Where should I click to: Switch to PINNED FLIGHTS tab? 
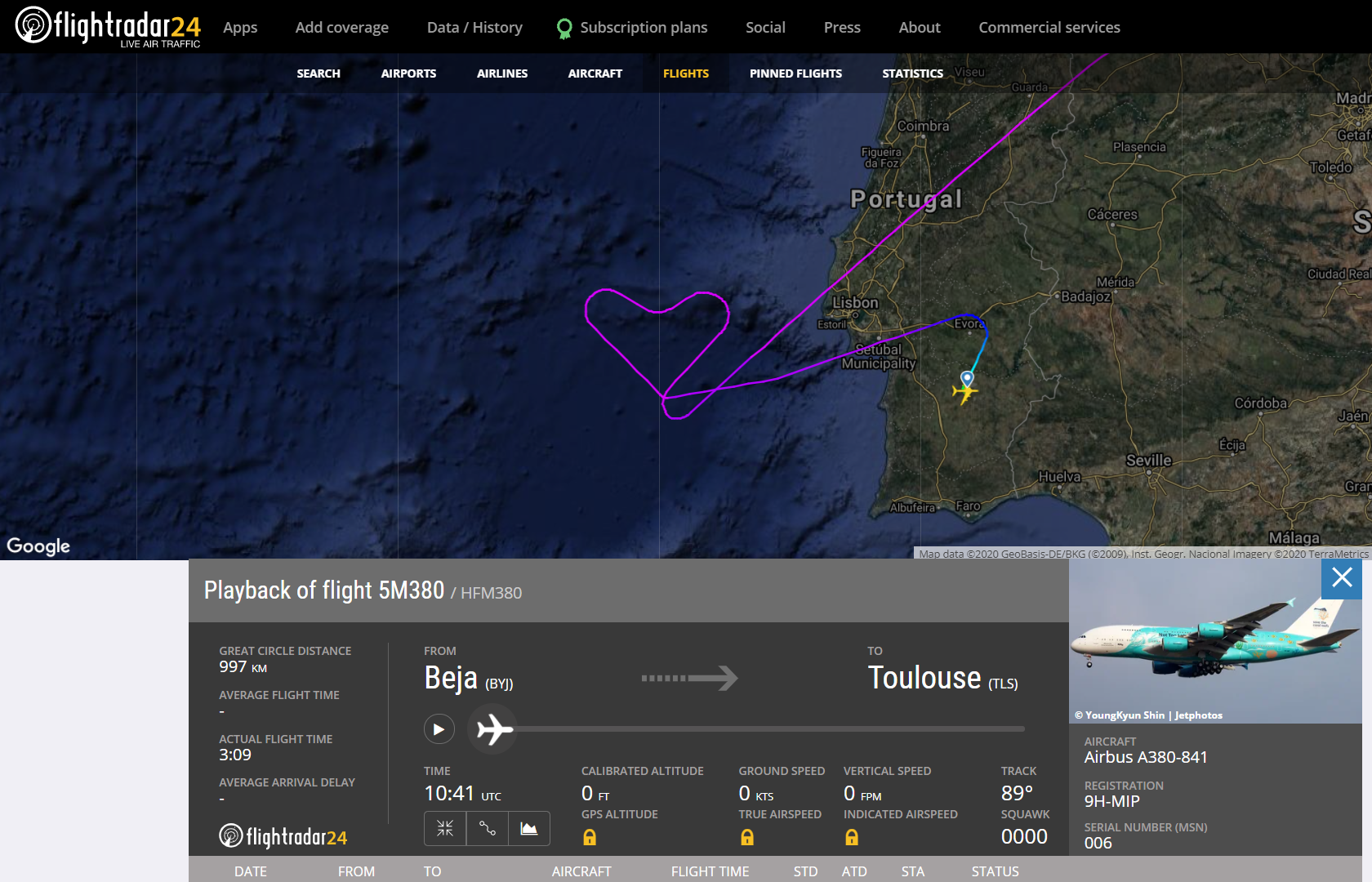795,73
